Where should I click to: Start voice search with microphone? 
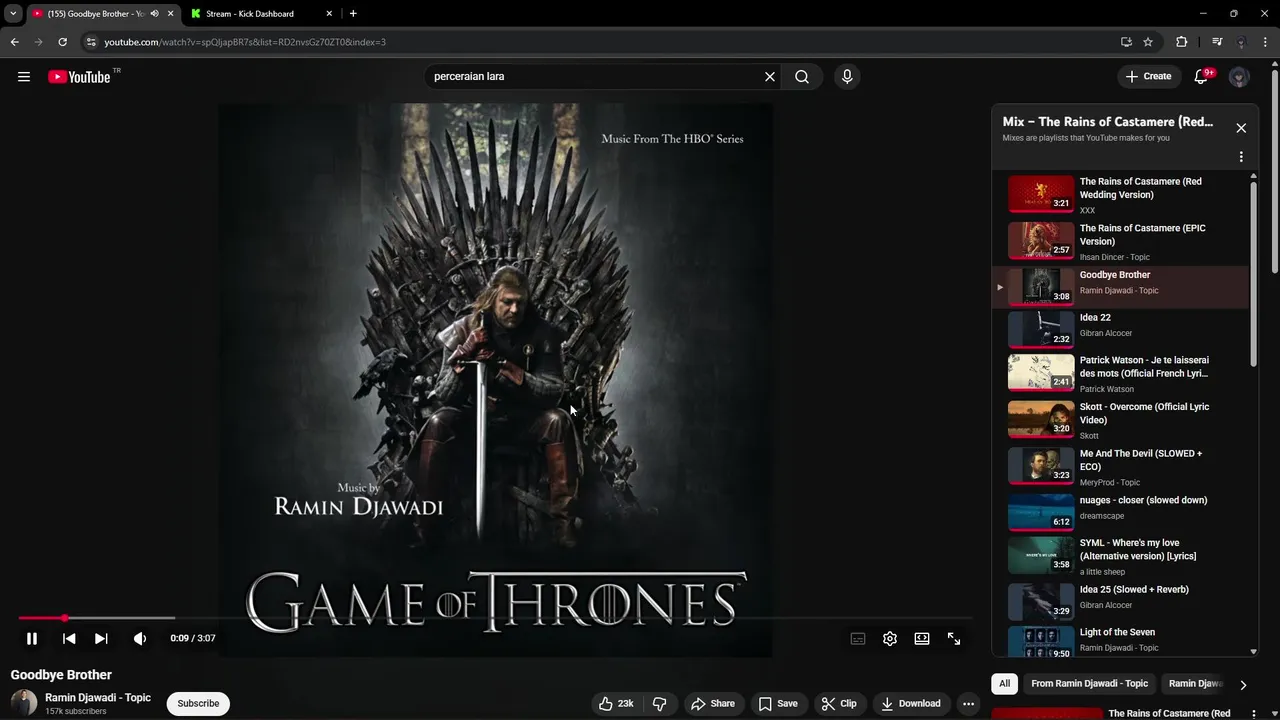(847, 77)
